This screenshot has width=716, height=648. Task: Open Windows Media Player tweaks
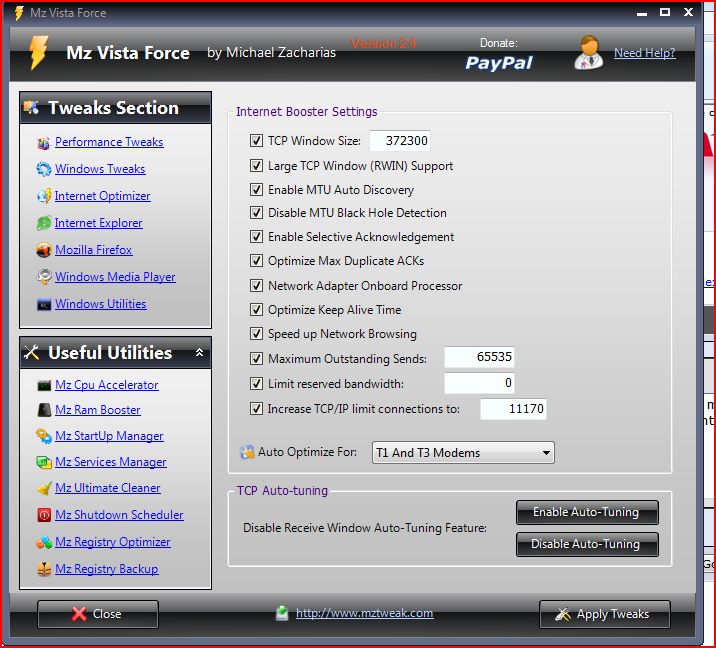[x=115, y=277]
